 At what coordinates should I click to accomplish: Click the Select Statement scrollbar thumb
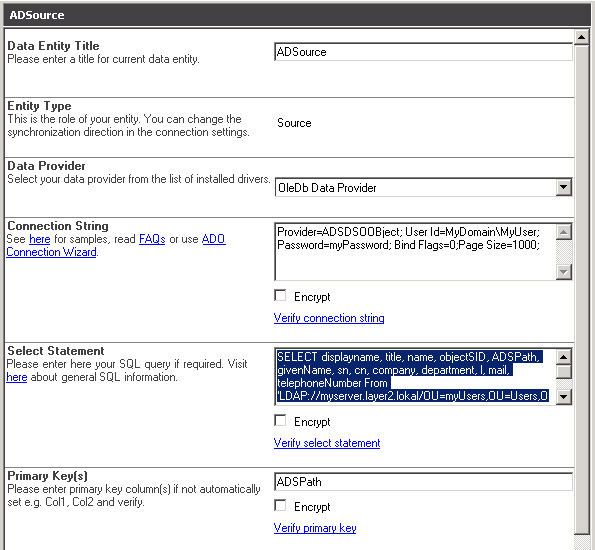point(564,372)
